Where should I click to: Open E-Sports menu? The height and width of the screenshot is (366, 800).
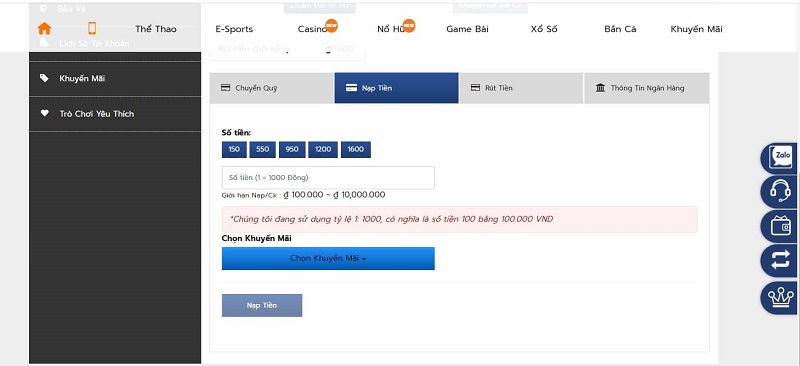click(x=234, y=29)
